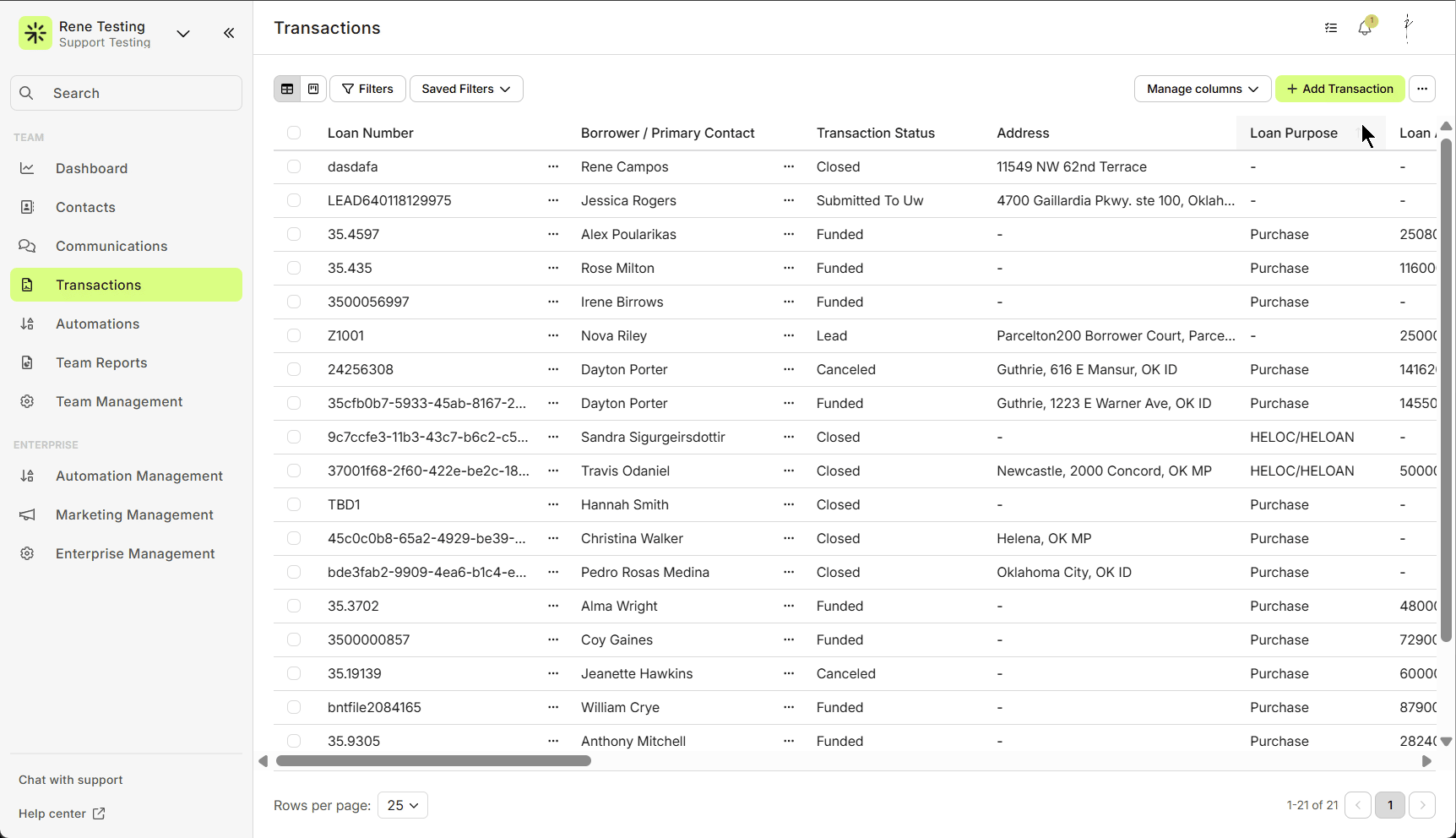Open Communications from the sidebar
Viewport: 1456px width, 838px height.
coord(27,246)
